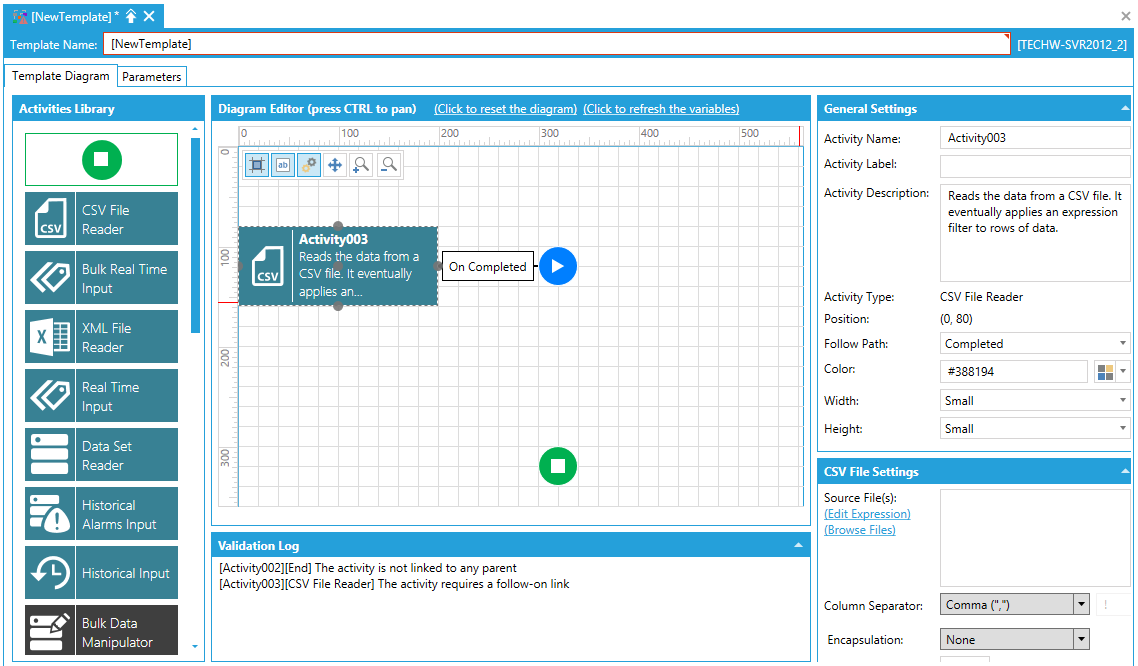The image size is (1138, 666).
Task: Open the Column Separator dropdown
Action: 1014,605
